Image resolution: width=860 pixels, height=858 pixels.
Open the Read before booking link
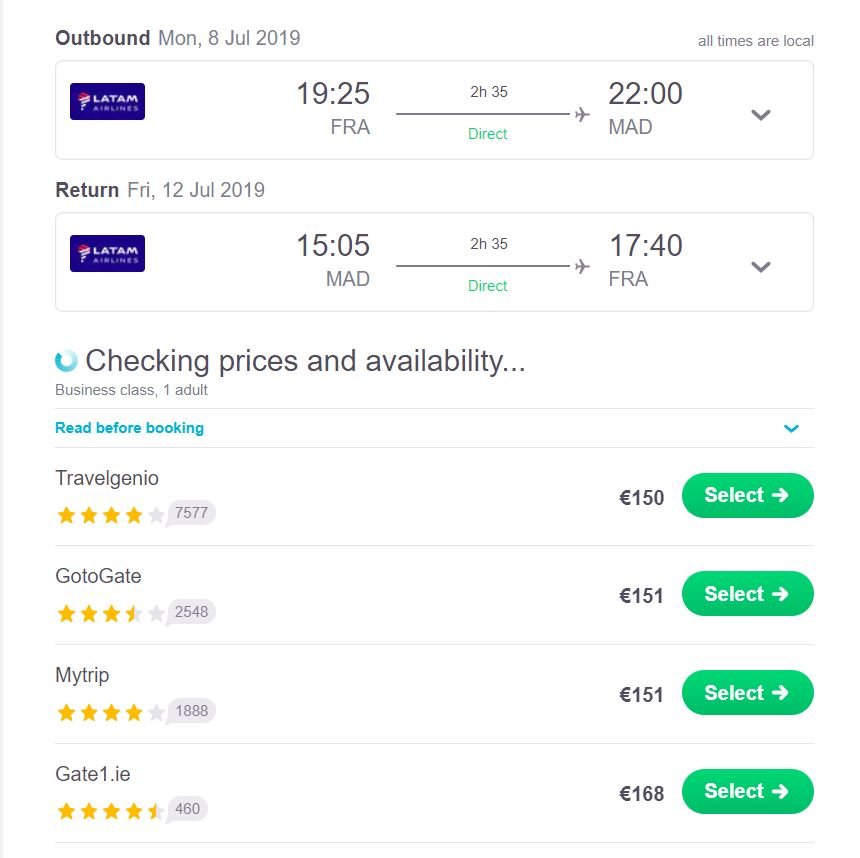129,428
